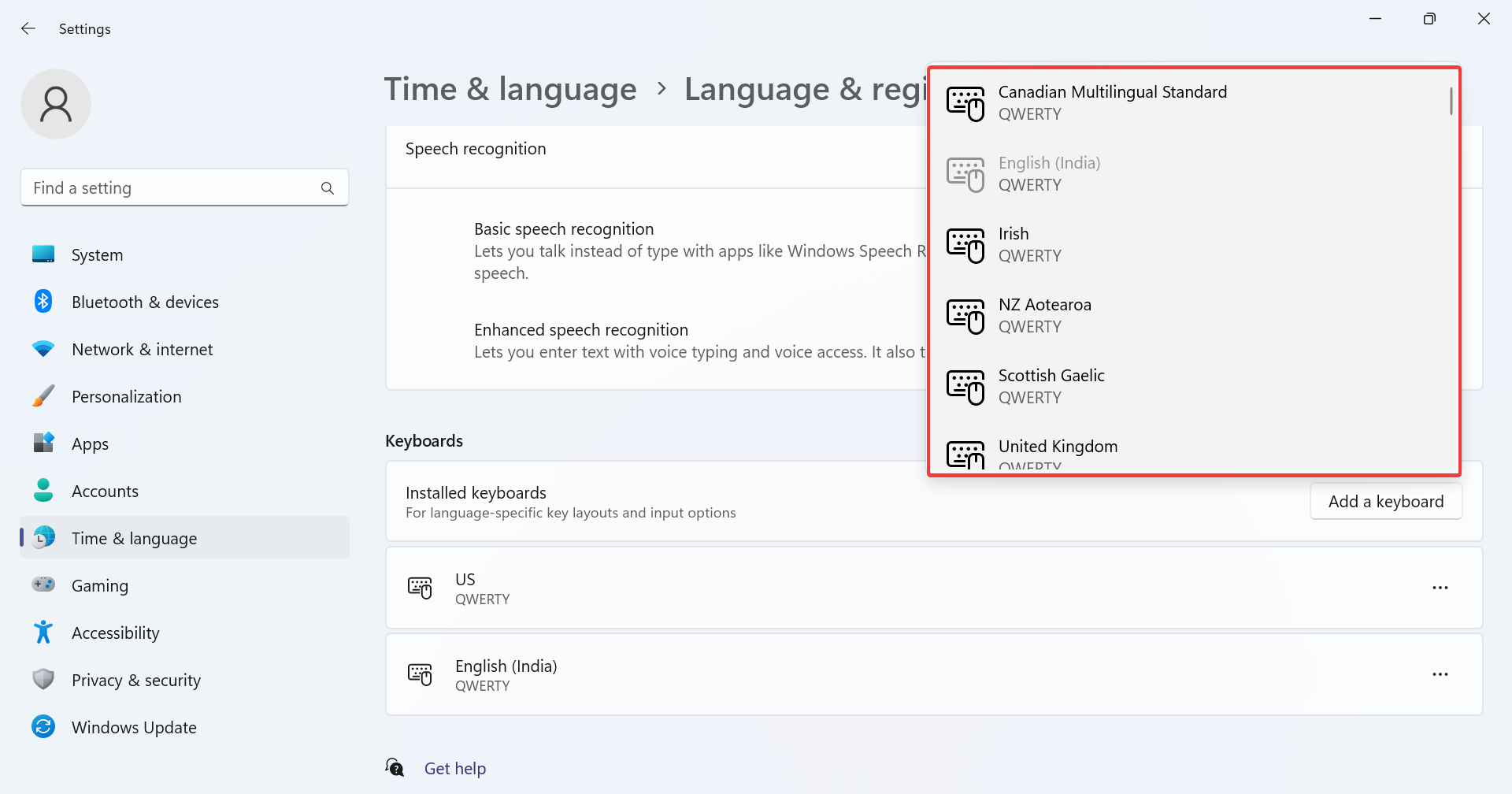Select the Apps sidebar icon
The width and height of the screenshot is (1512, 794).
pyautogui.click(x=43, y=443)
